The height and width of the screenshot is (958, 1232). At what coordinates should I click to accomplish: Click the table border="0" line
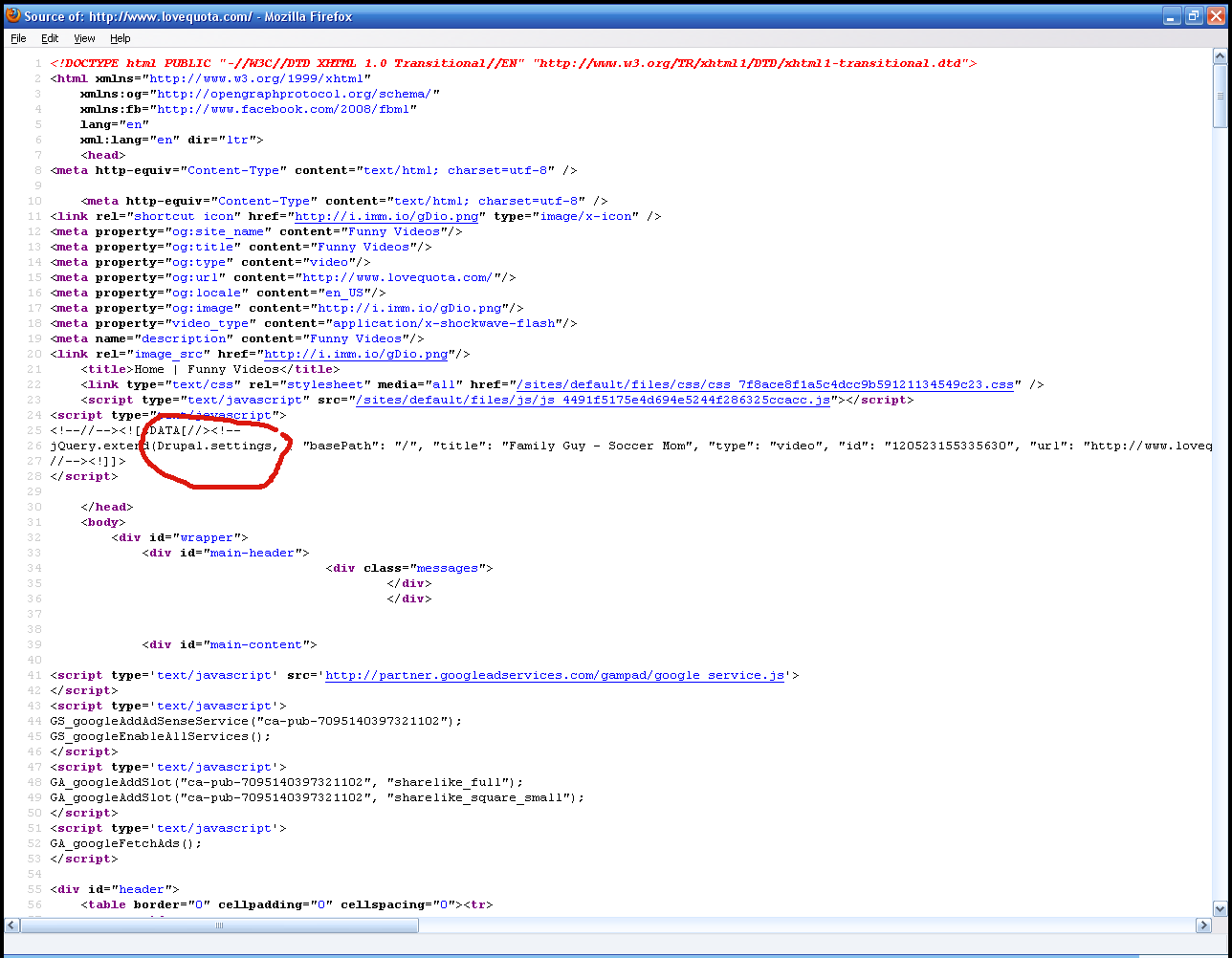(x=287, y=904)
